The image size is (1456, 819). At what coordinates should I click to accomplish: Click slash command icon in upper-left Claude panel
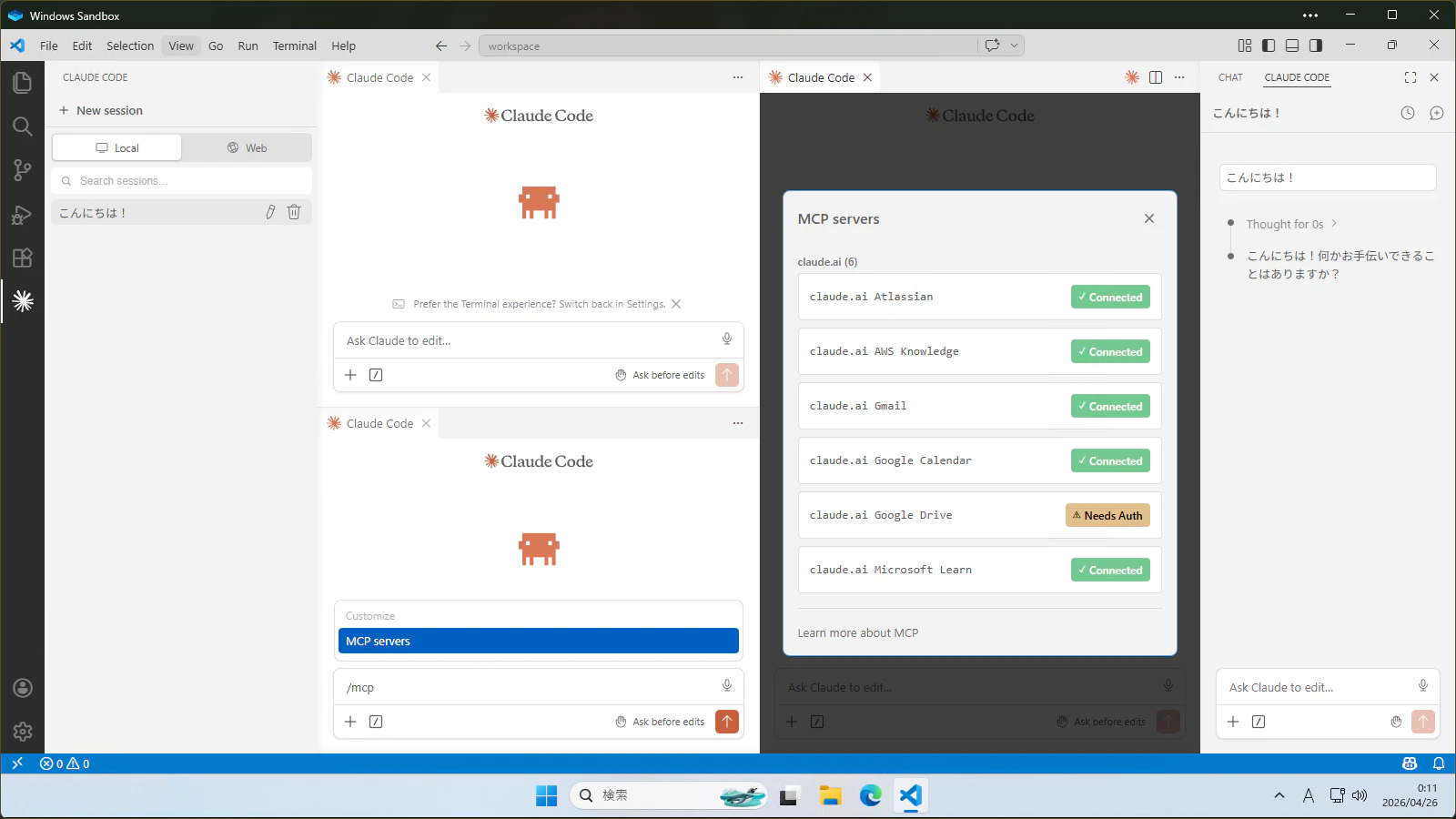point(376,375)
